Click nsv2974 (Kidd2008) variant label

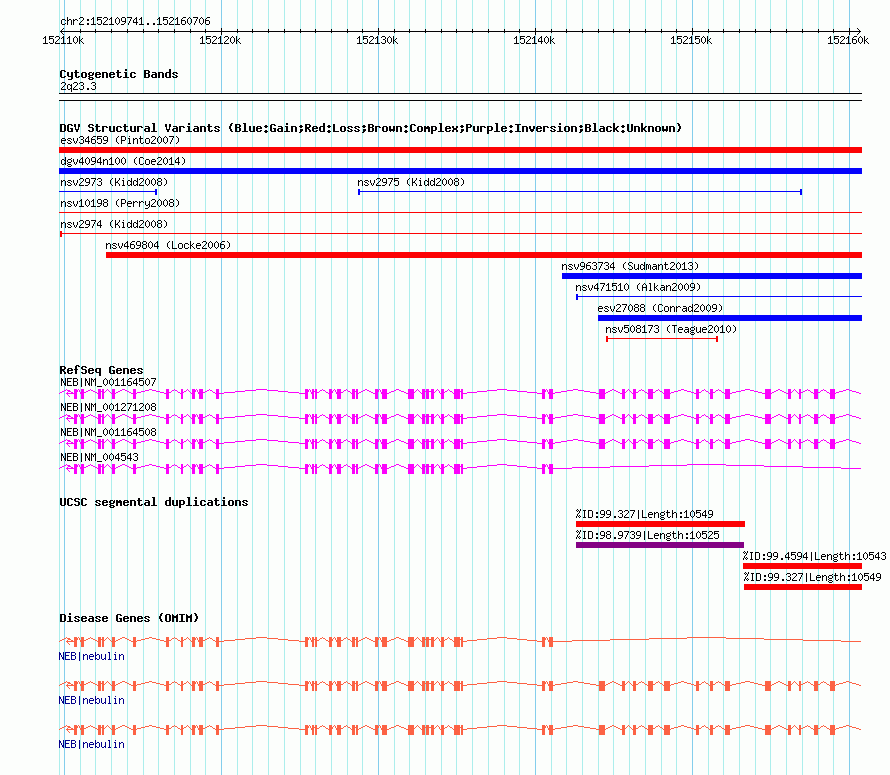click(x=114, y=224)
